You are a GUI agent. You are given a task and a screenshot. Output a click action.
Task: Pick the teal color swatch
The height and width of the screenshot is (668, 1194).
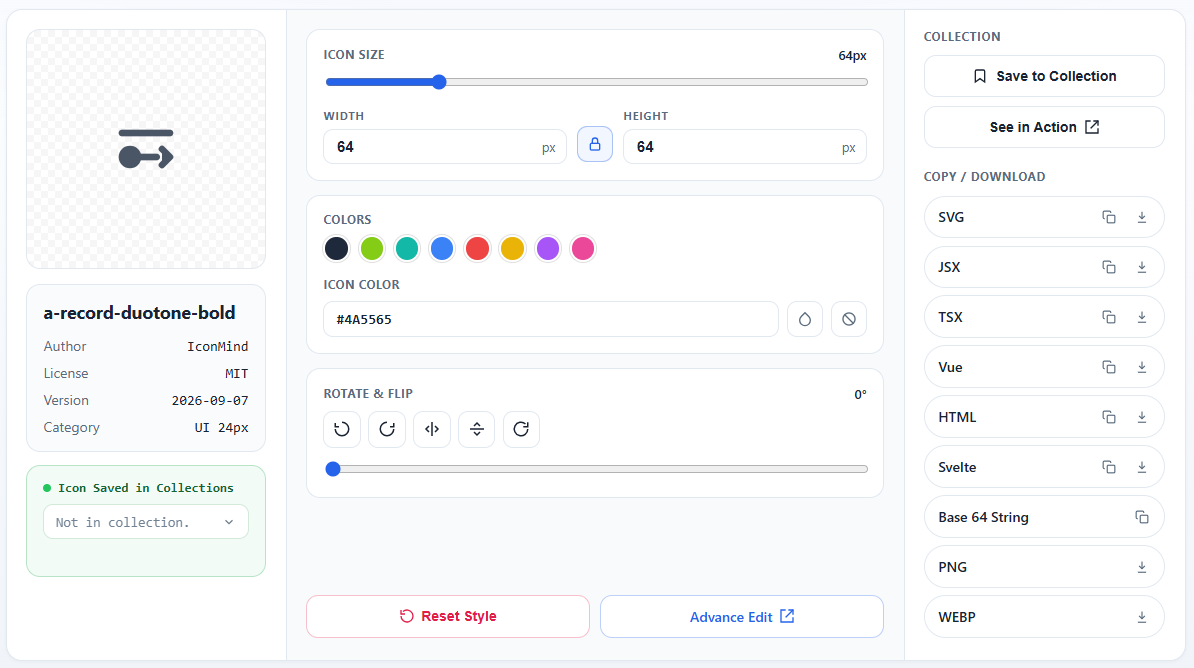[407, 248]
